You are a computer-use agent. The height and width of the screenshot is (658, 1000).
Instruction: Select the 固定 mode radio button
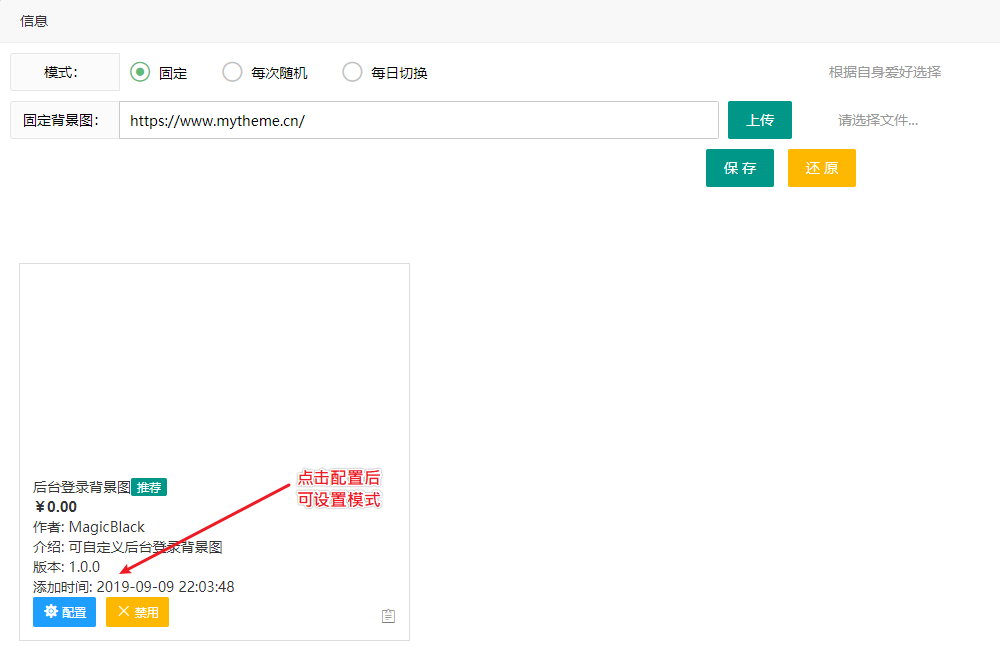click(x=141, y=72)
